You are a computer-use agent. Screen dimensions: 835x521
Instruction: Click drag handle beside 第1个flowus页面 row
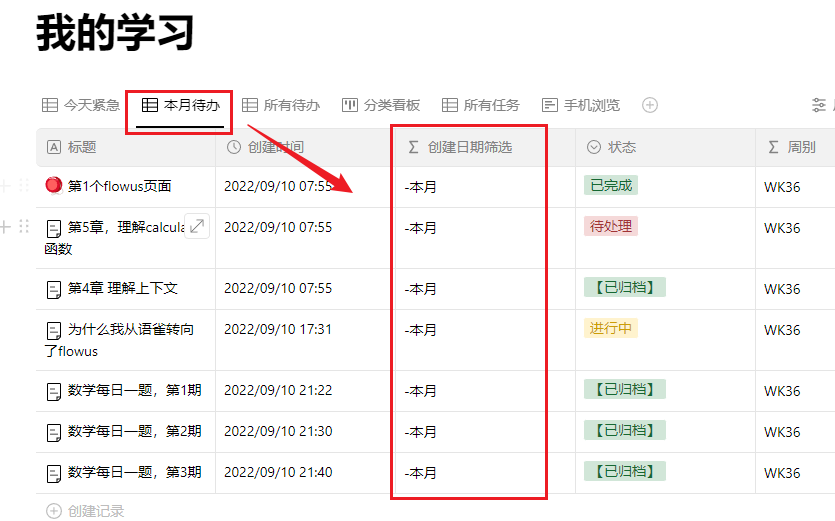point(23,186)
